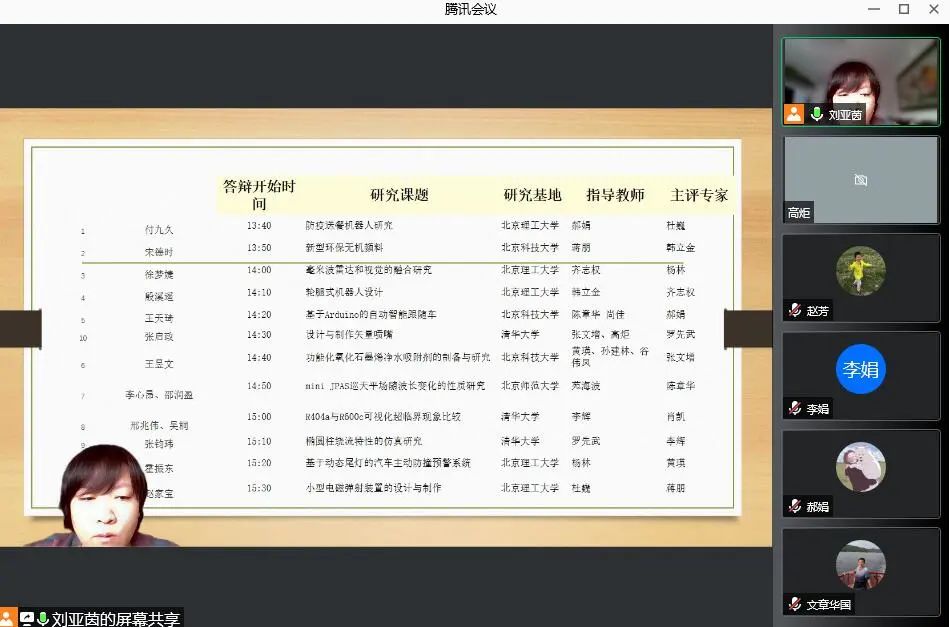The height and width of the screenshot is (627, 950).
Task: Click the camera-off icon on 高炬's tile
Action: click(860, 180)
